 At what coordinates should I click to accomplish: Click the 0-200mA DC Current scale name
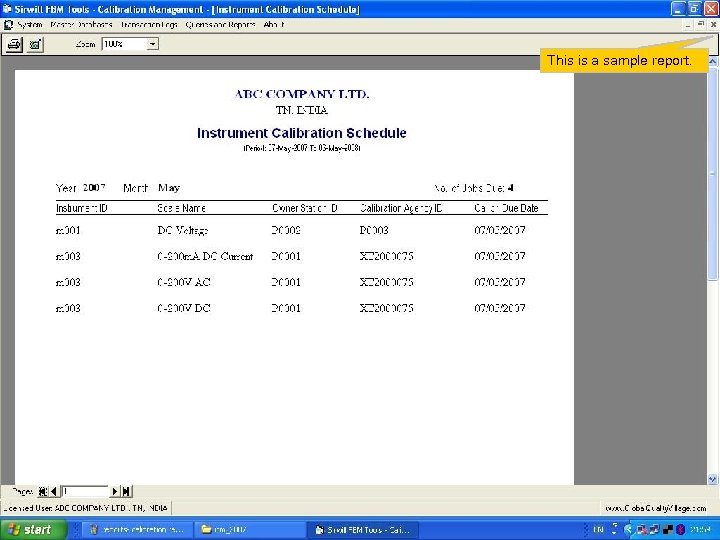[x=205, y=256]
